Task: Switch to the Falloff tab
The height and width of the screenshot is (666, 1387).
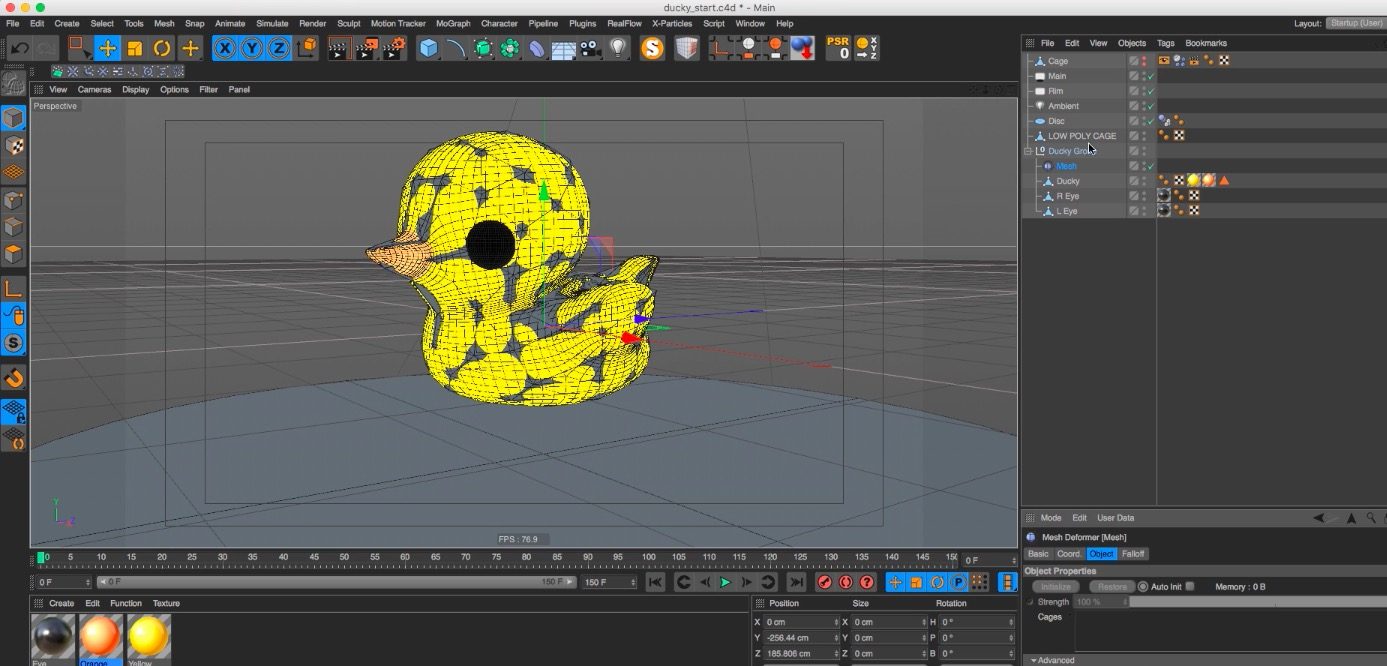Action: 1133,553
